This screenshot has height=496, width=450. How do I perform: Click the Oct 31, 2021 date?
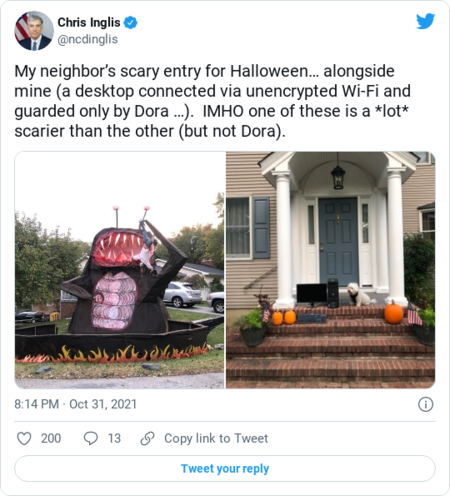103,404
